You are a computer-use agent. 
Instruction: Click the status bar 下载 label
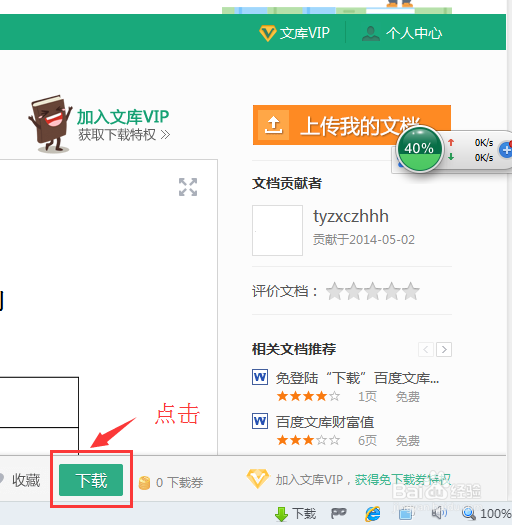pos(304,513)
